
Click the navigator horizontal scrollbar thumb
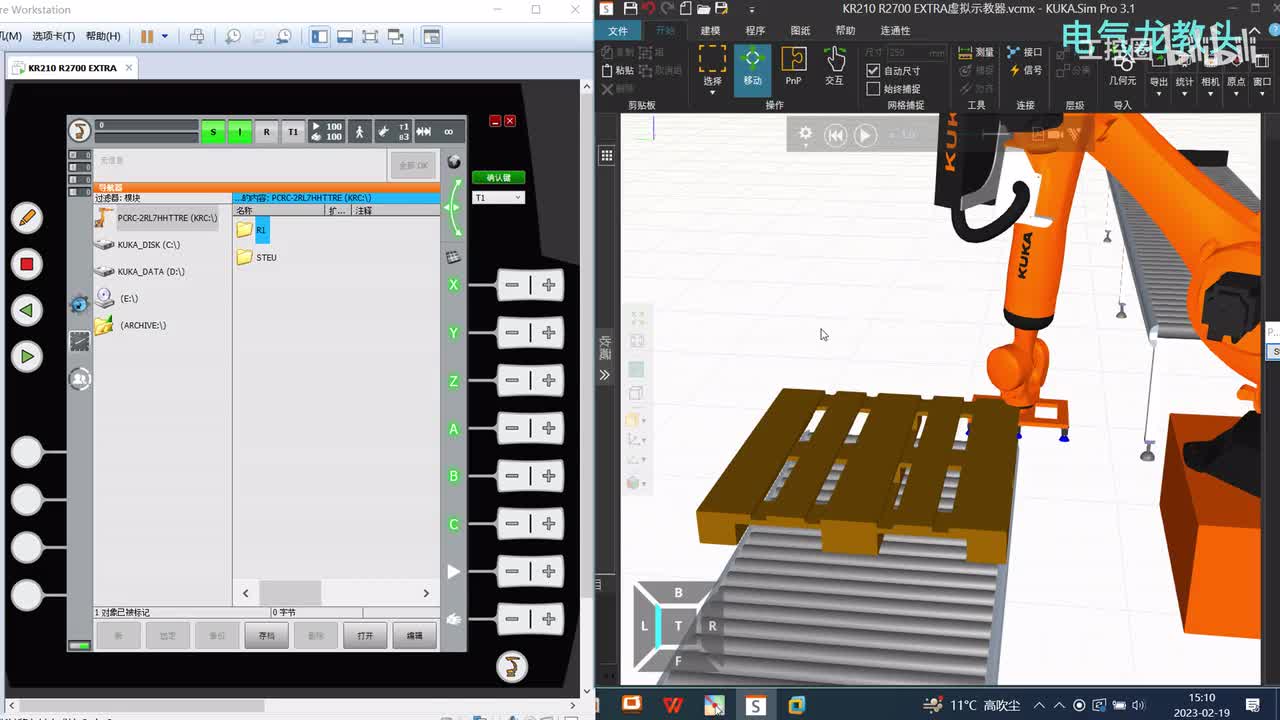coord(290,593)
